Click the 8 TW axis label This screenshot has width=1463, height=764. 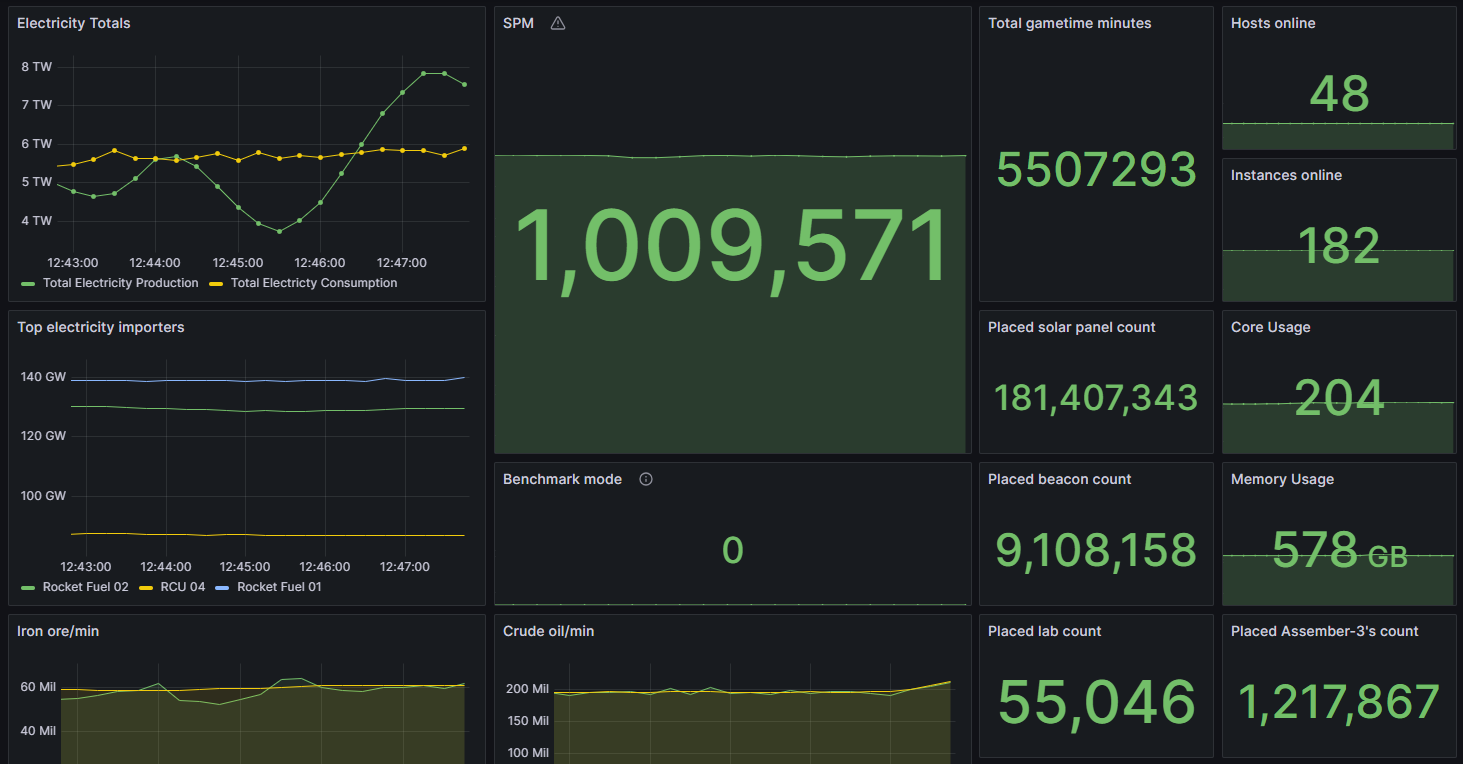(36, 67)
